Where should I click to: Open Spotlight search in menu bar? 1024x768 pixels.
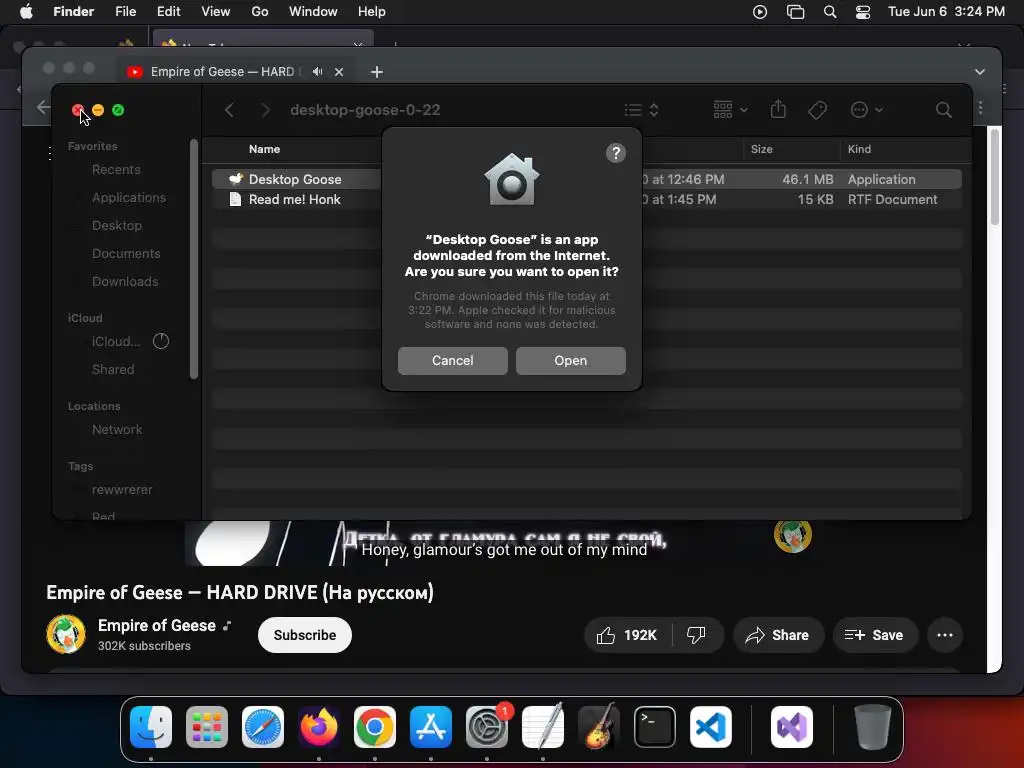pos(829,12)
